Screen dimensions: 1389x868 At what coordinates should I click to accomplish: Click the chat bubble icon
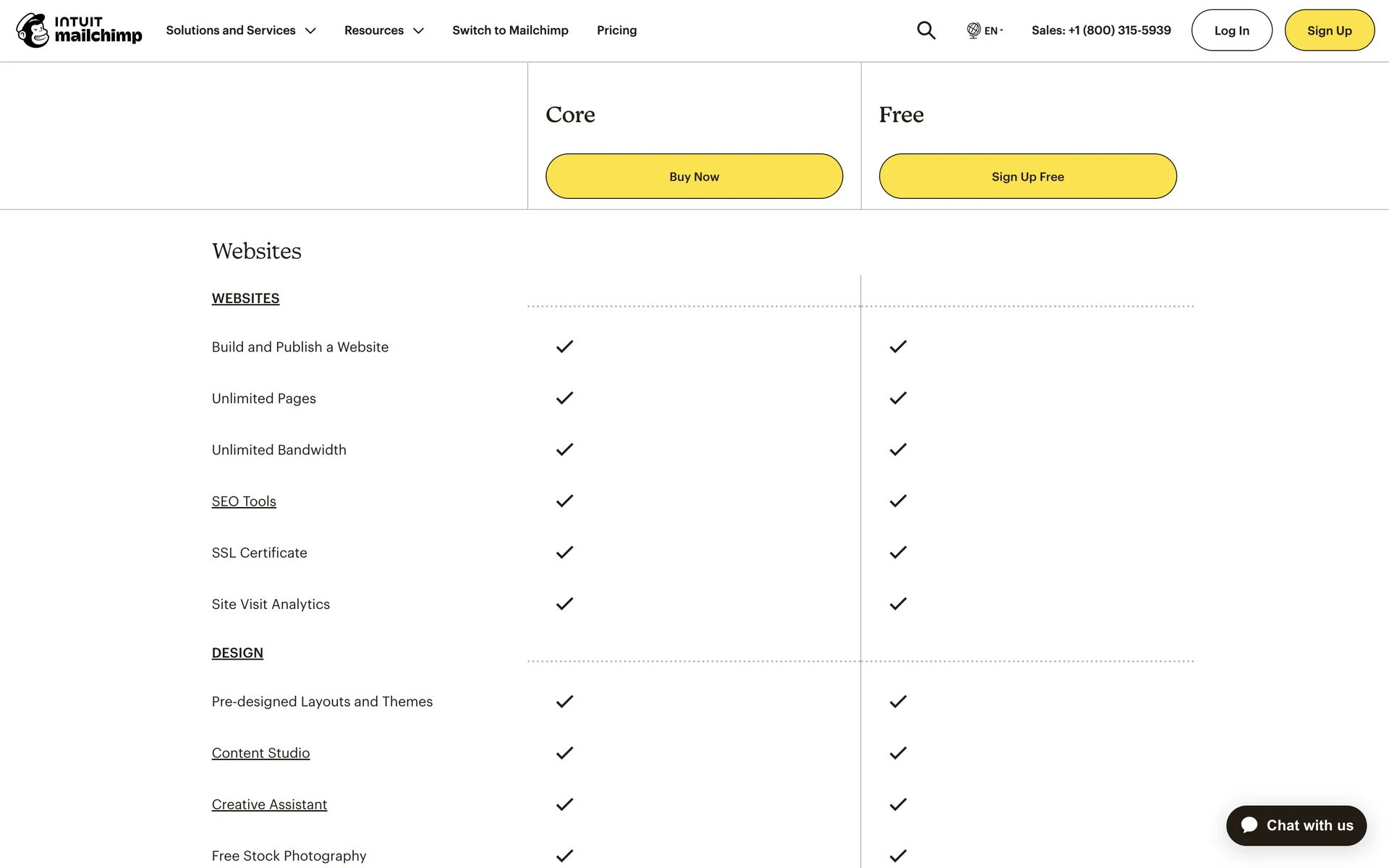(1249, 825)
